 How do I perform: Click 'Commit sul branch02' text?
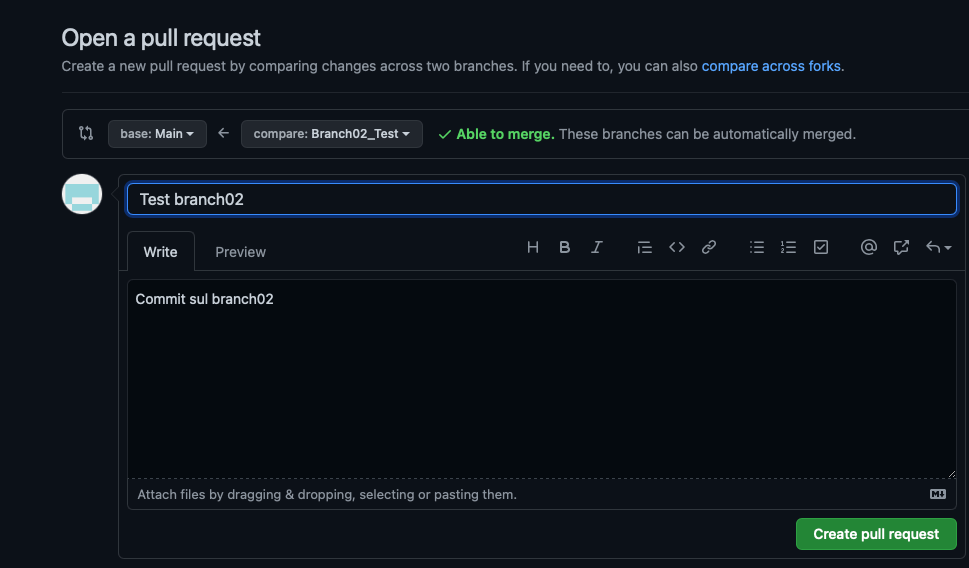[205, 299]
